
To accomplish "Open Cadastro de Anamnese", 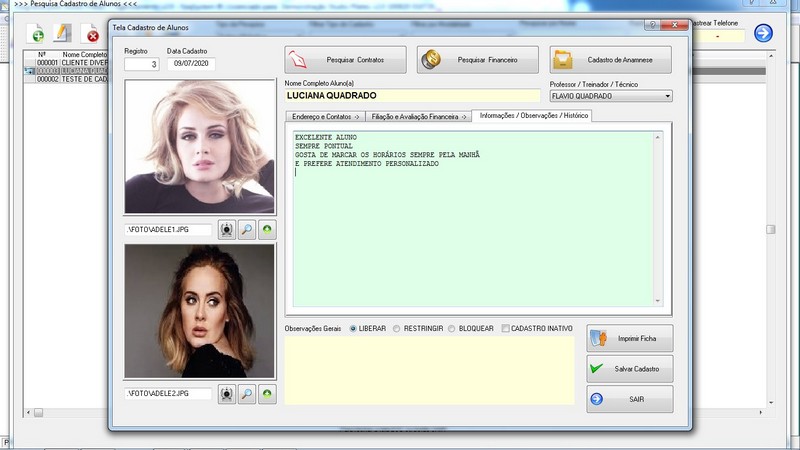I will [x=611, y=60].
